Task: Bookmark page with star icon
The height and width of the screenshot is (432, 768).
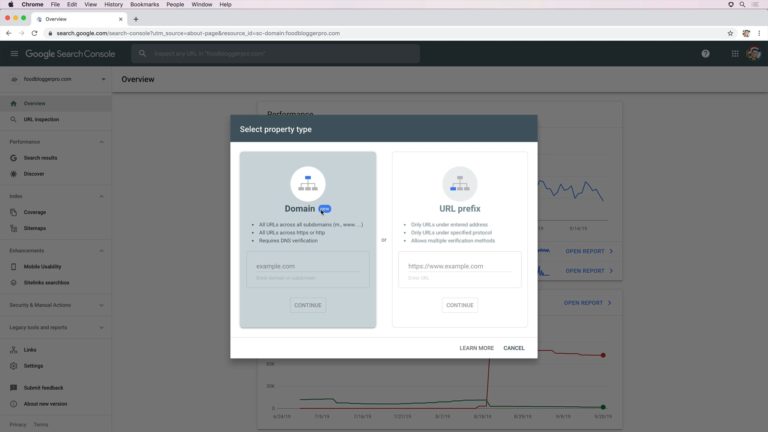Action: pyautogui.click(x=730, y=33)
